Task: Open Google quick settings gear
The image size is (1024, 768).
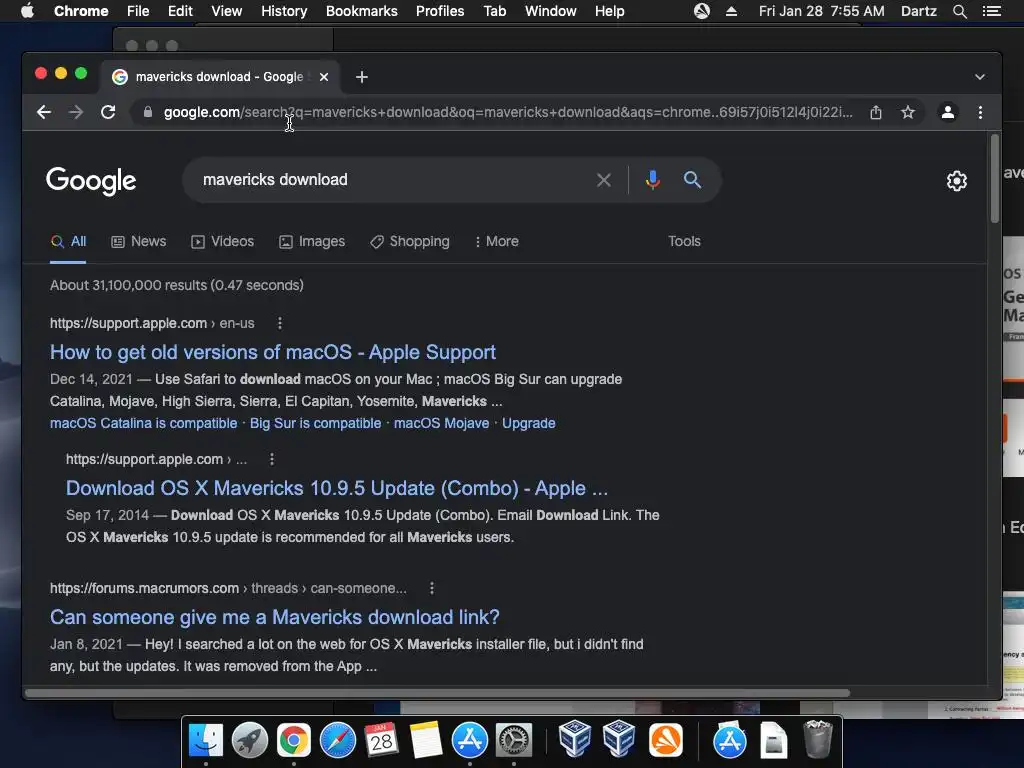Action: click(x=957, y=181)
